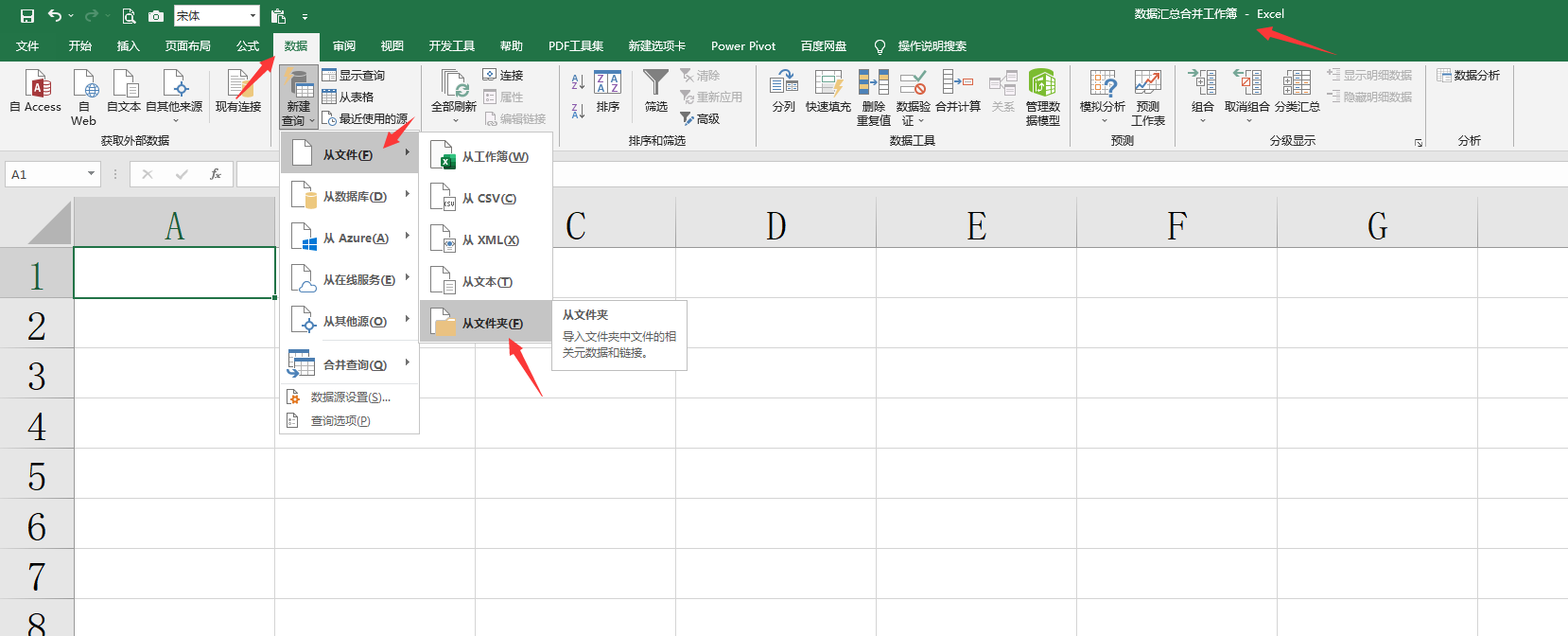Switch to the 百度网盘 tab
This screenshot has height=636, width=1568.
point(824,45)
